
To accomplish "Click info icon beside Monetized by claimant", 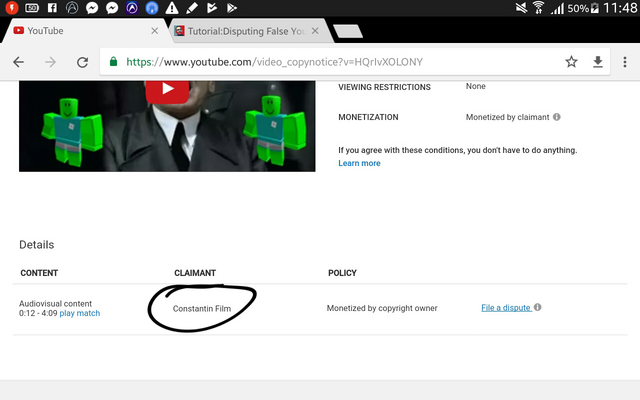I will coord(557,117).
